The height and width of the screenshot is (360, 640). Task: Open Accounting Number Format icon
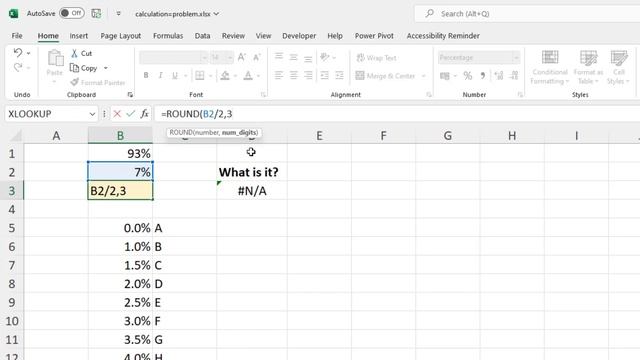click(445, 76)
